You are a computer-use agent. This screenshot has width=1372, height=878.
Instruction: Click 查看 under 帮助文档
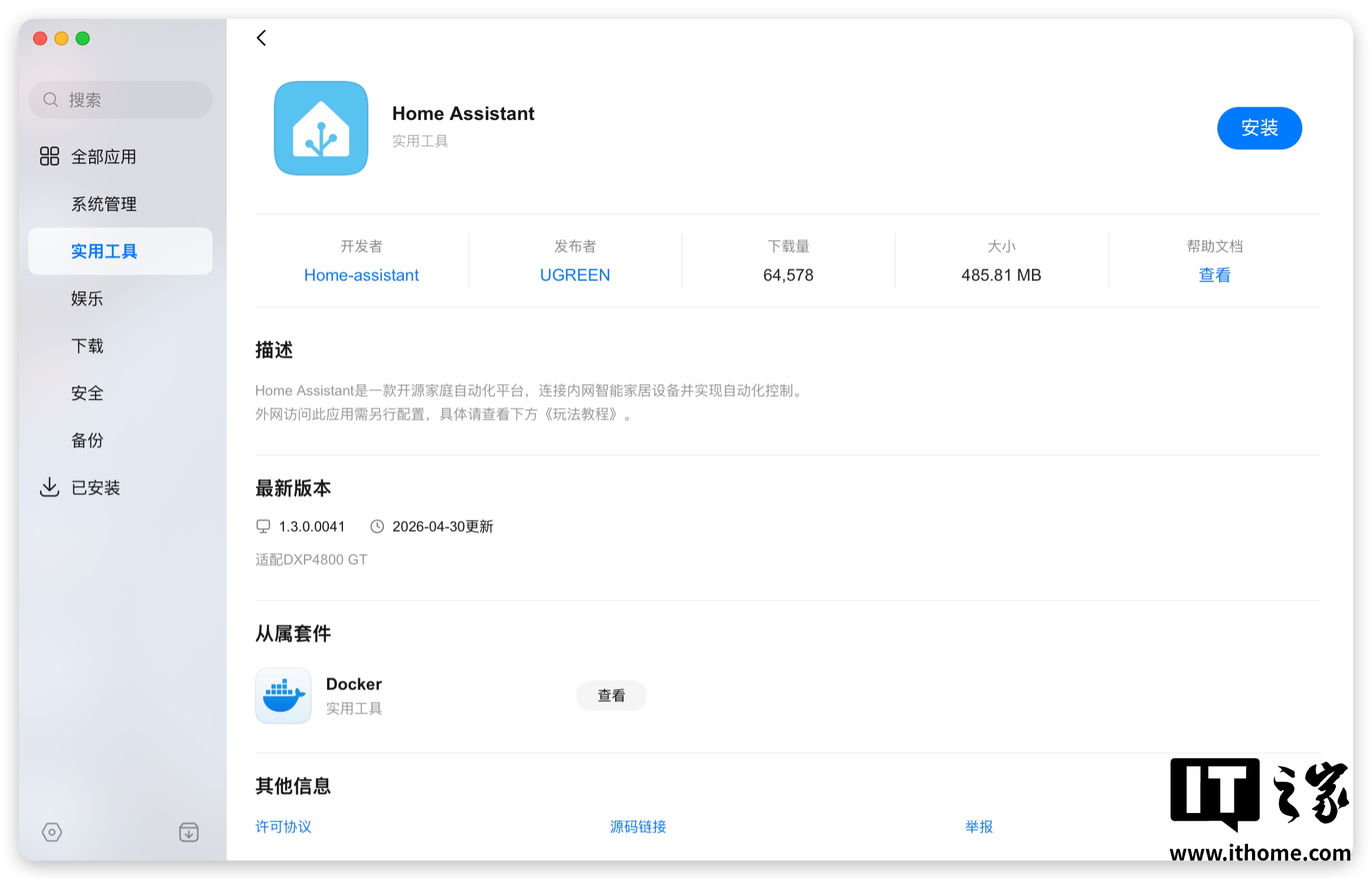pyautogui.click(x=1215, y=275)
